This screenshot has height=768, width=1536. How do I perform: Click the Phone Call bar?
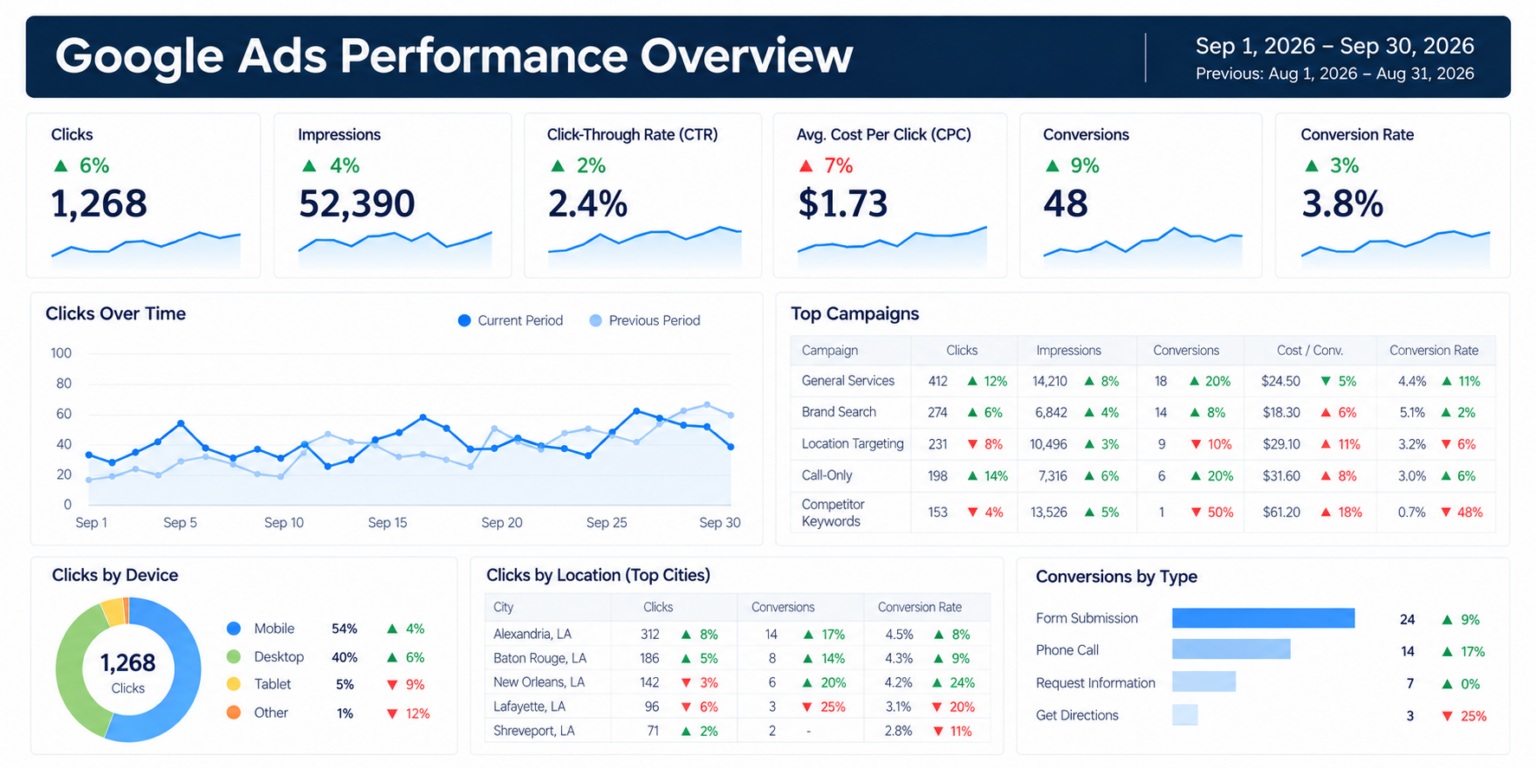(1231, 650)
